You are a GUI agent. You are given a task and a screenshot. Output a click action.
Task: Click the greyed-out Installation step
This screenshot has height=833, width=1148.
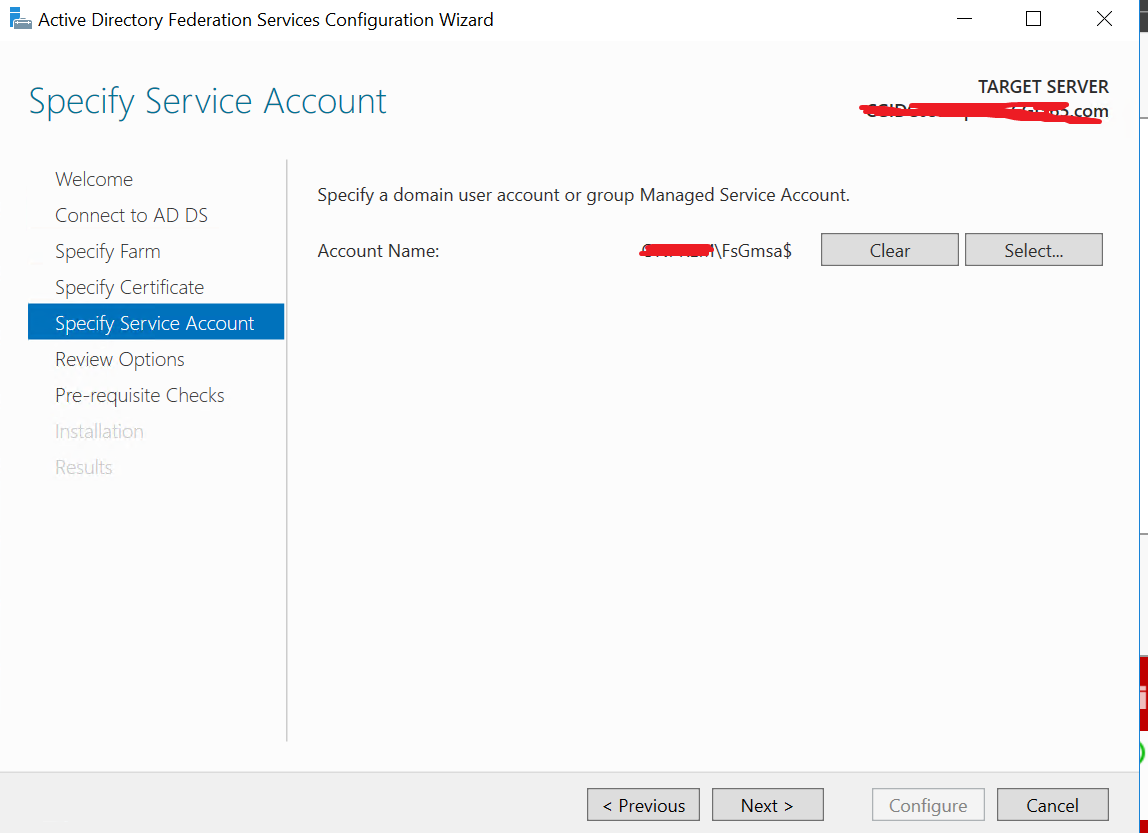pos(99,431)
